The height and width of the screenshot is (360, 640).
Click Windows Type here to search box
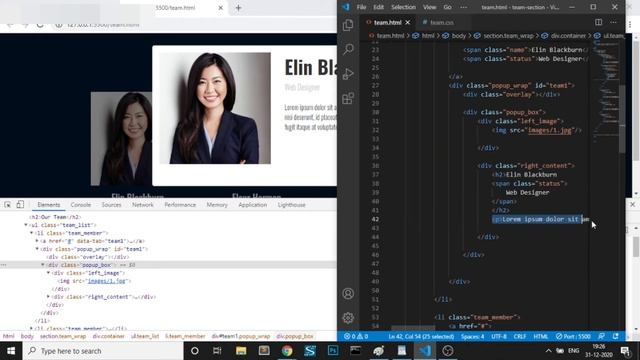[x=103, y=351]
